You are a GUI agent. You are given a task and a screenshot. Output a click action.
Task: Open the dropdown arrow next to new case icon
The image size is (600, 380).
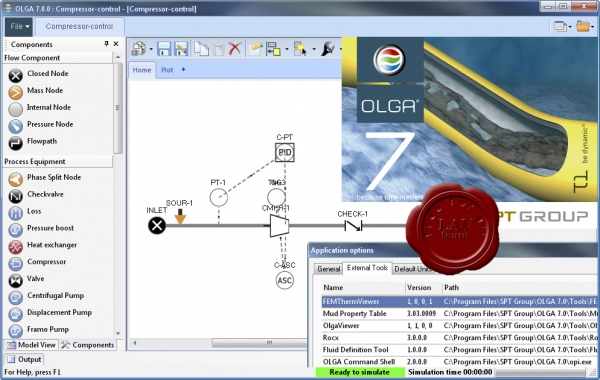click(x=151, y=49)
